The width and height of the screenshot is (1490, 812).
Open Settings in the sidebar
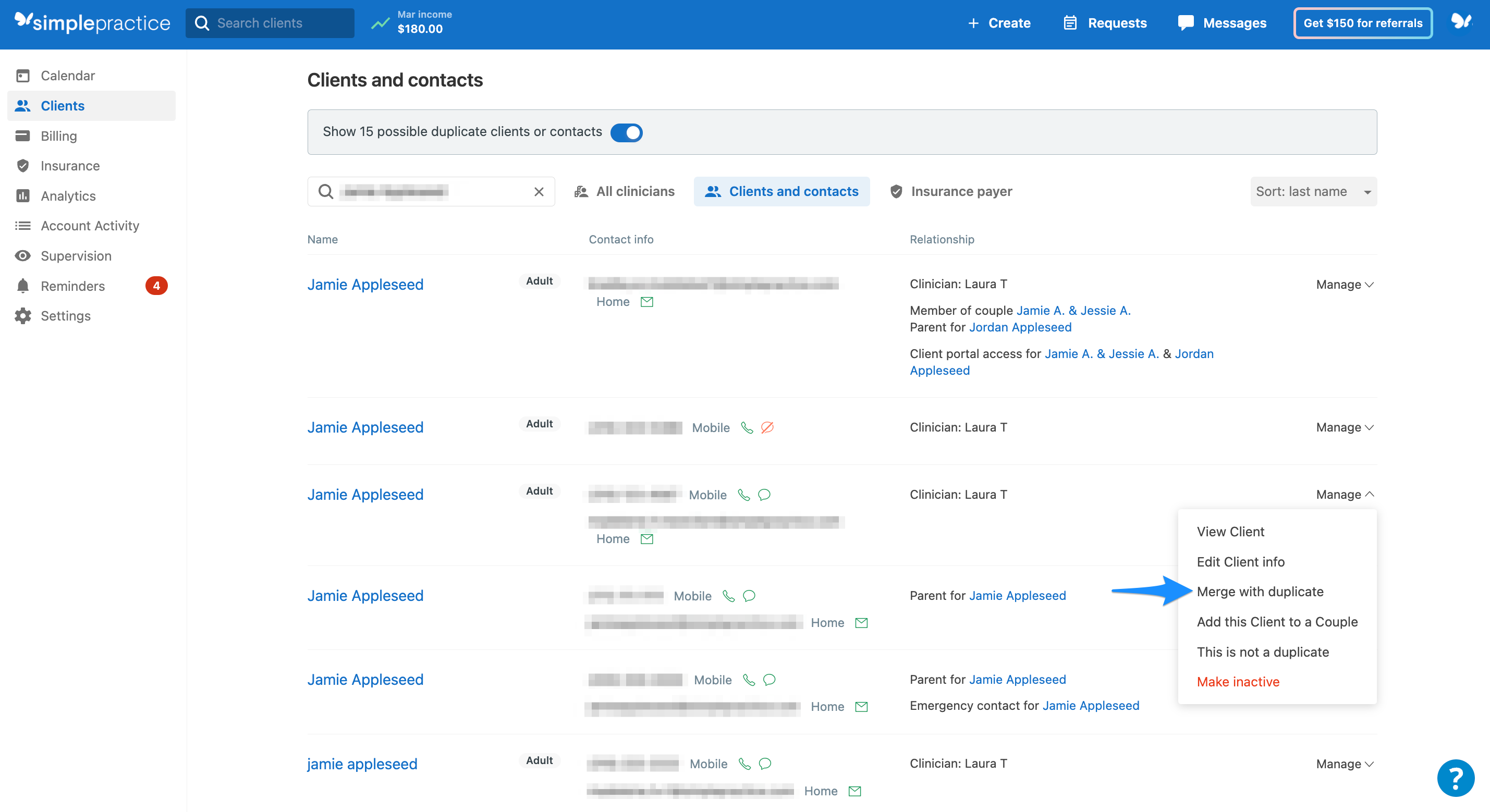coord(91,316)
